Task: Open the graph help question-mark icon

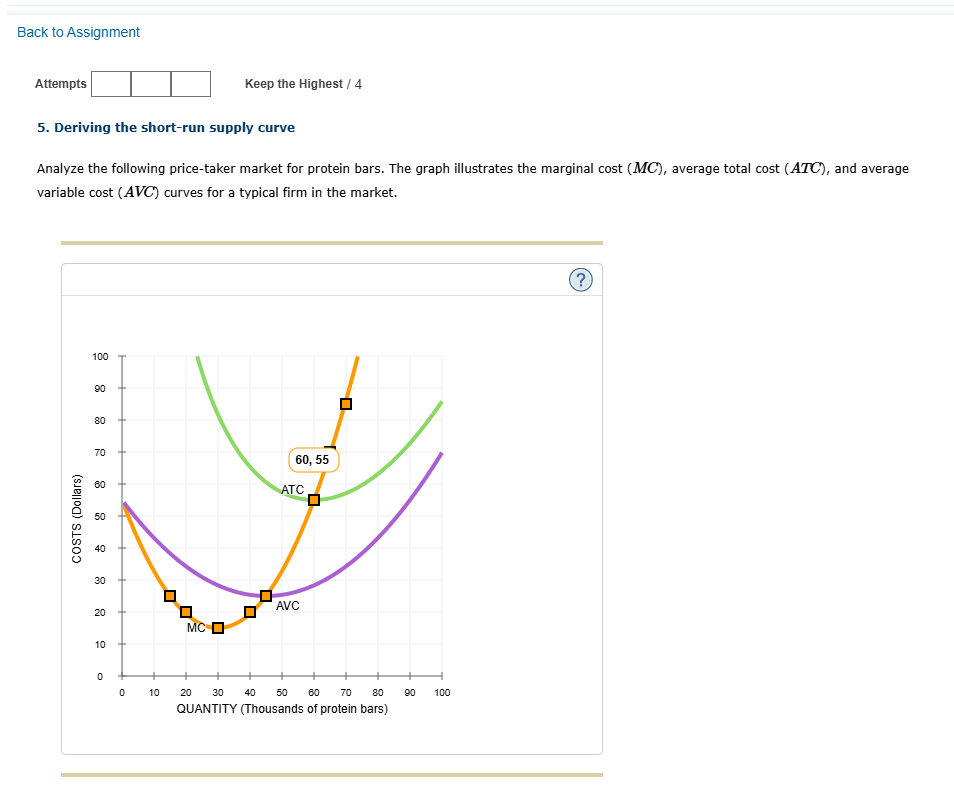Action: point(580,280)
